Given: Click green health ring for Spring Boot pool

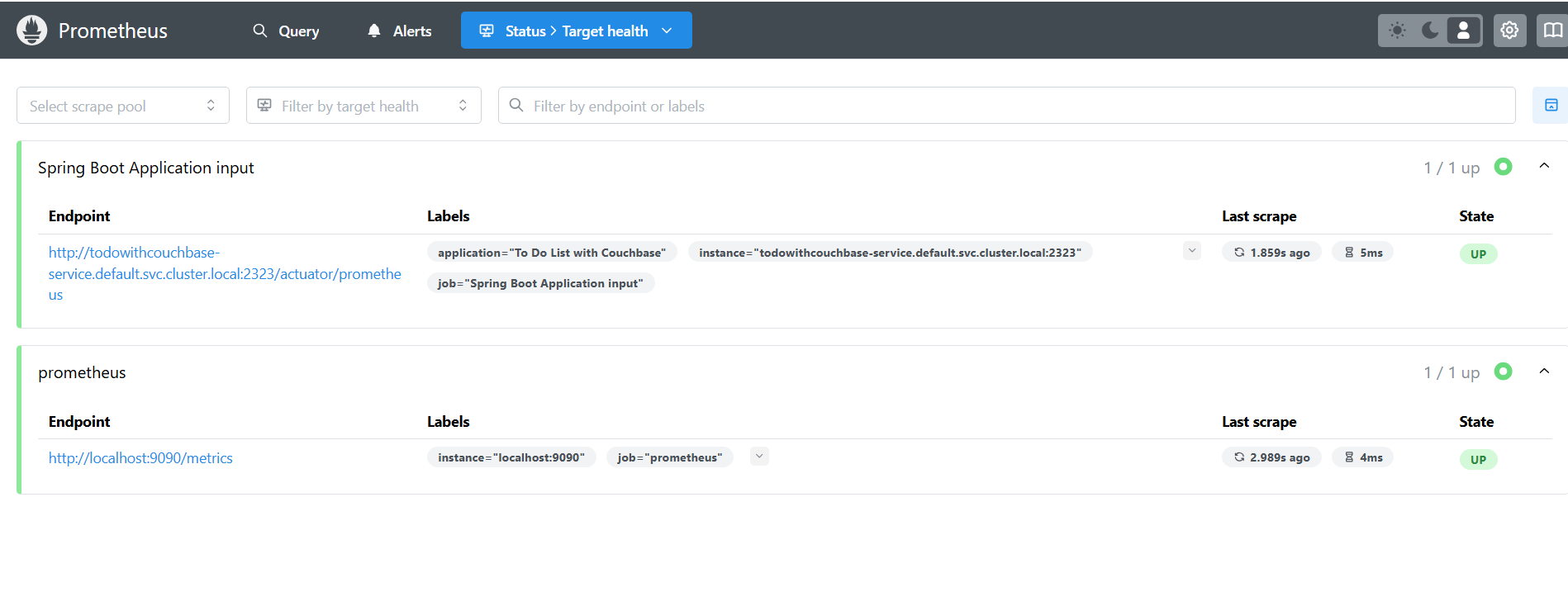Looking at the screenshot, I should coord(1503,167).
